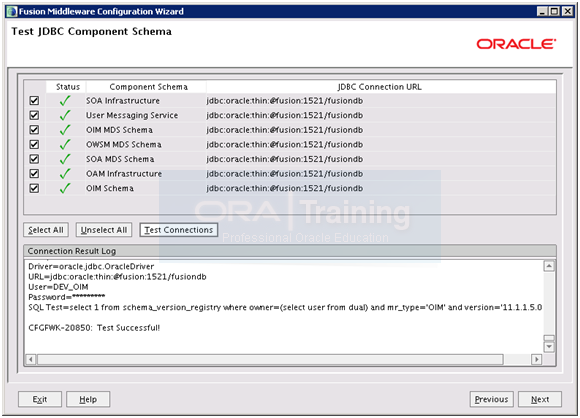Screen dimensions: 580x418
Task: Select User Messaging Service schema name
Action: point(132,115)
